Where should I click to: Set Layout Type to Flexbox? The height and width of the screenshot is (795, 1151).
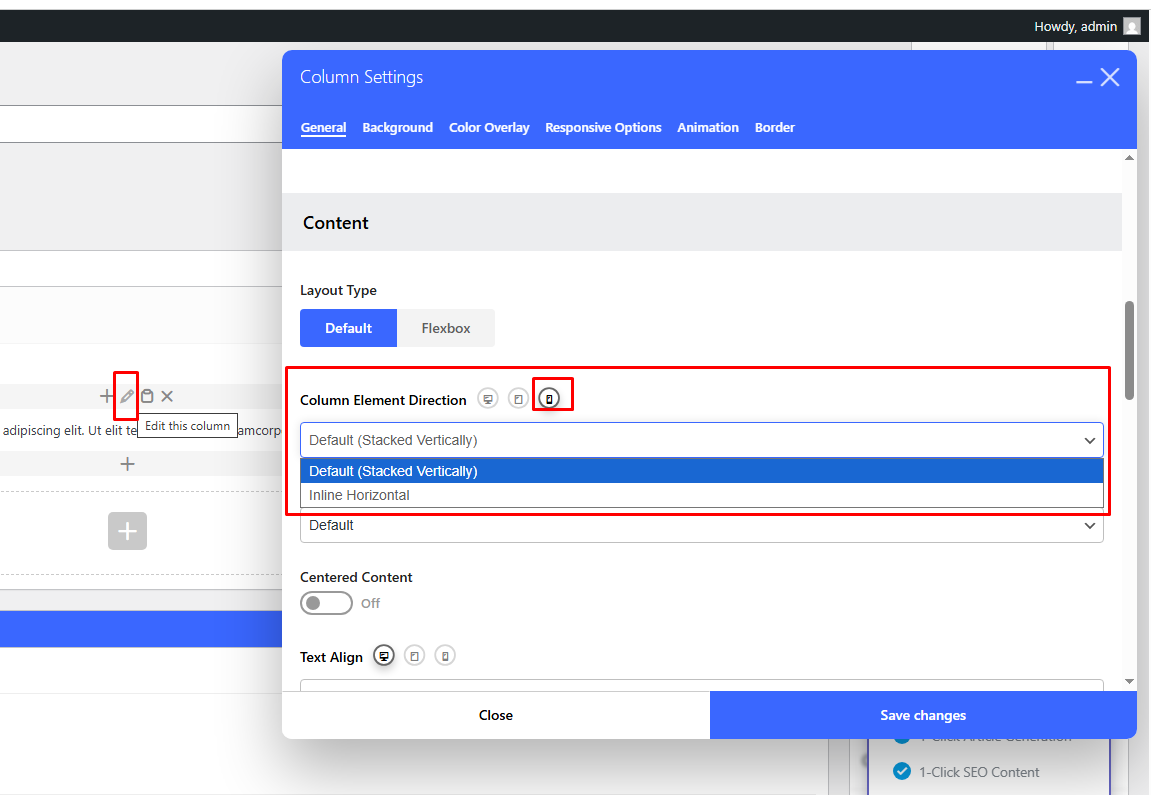tap(445, 328)
